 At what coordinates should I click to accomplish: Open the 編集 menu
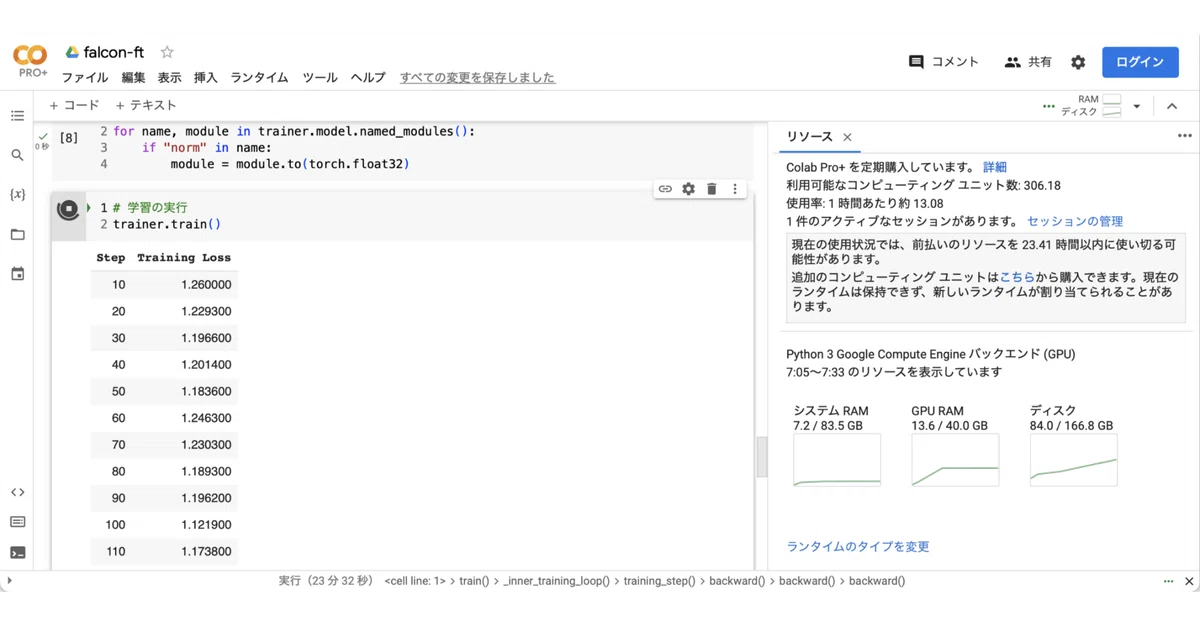tap(133, 78)
